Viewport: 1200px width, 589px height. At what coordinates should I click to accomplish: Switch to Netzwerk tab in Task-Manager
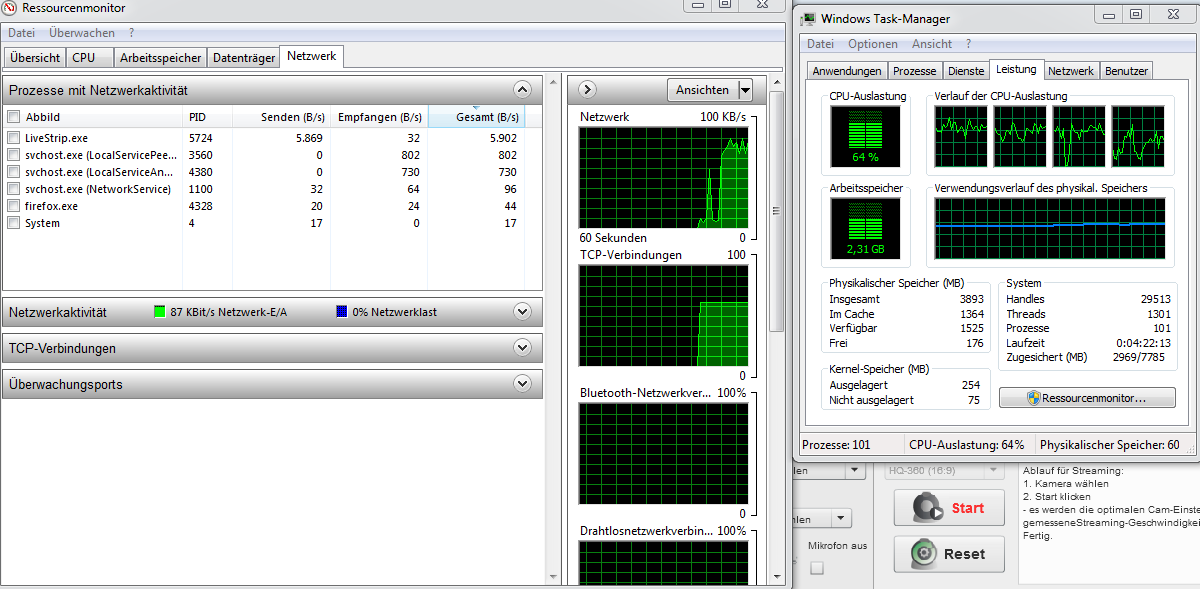[1071, 71]
